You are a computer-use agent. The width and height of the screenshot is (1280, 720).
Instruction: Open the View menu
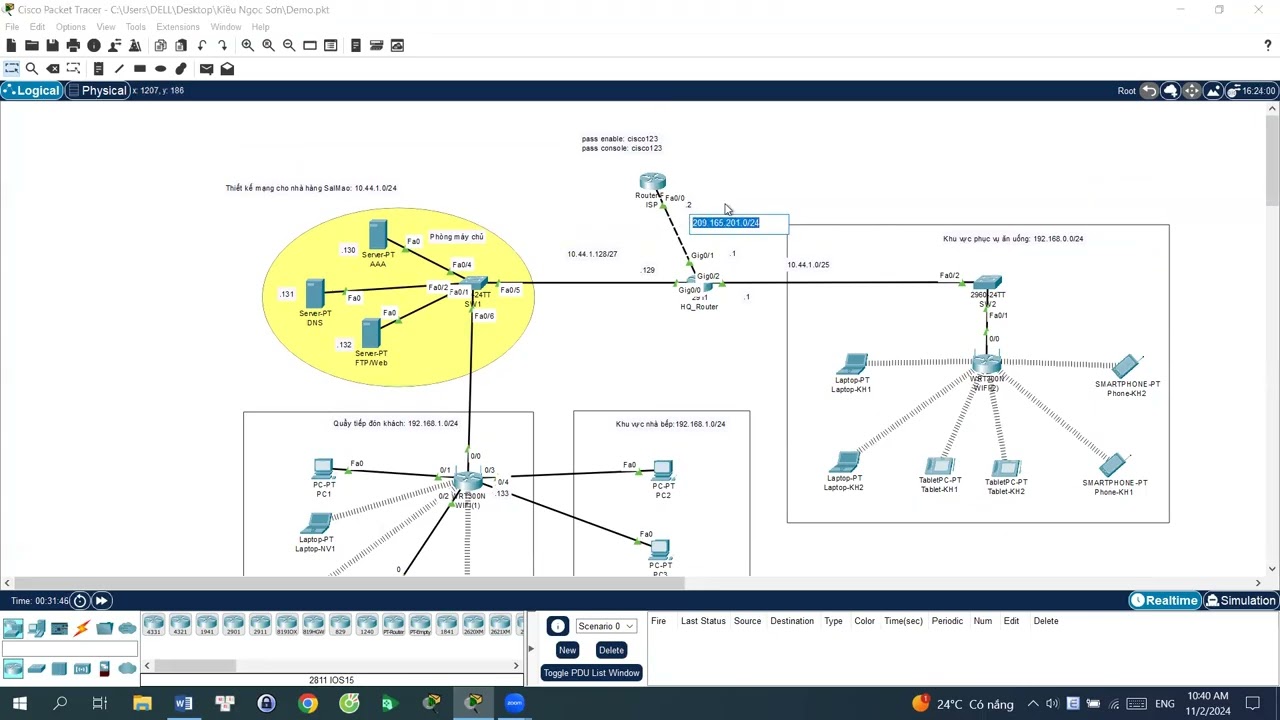click(105, 27)
